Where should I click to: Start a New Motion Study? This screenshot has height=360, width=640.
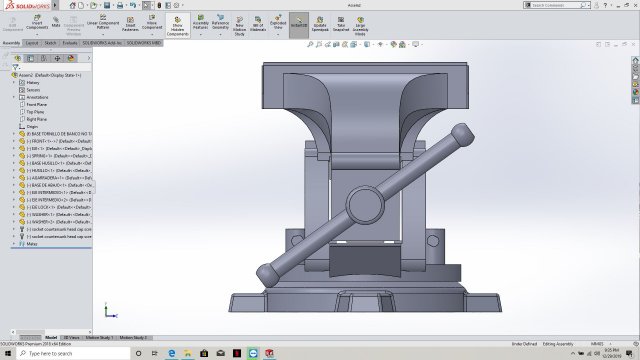[x=240, y=26]
